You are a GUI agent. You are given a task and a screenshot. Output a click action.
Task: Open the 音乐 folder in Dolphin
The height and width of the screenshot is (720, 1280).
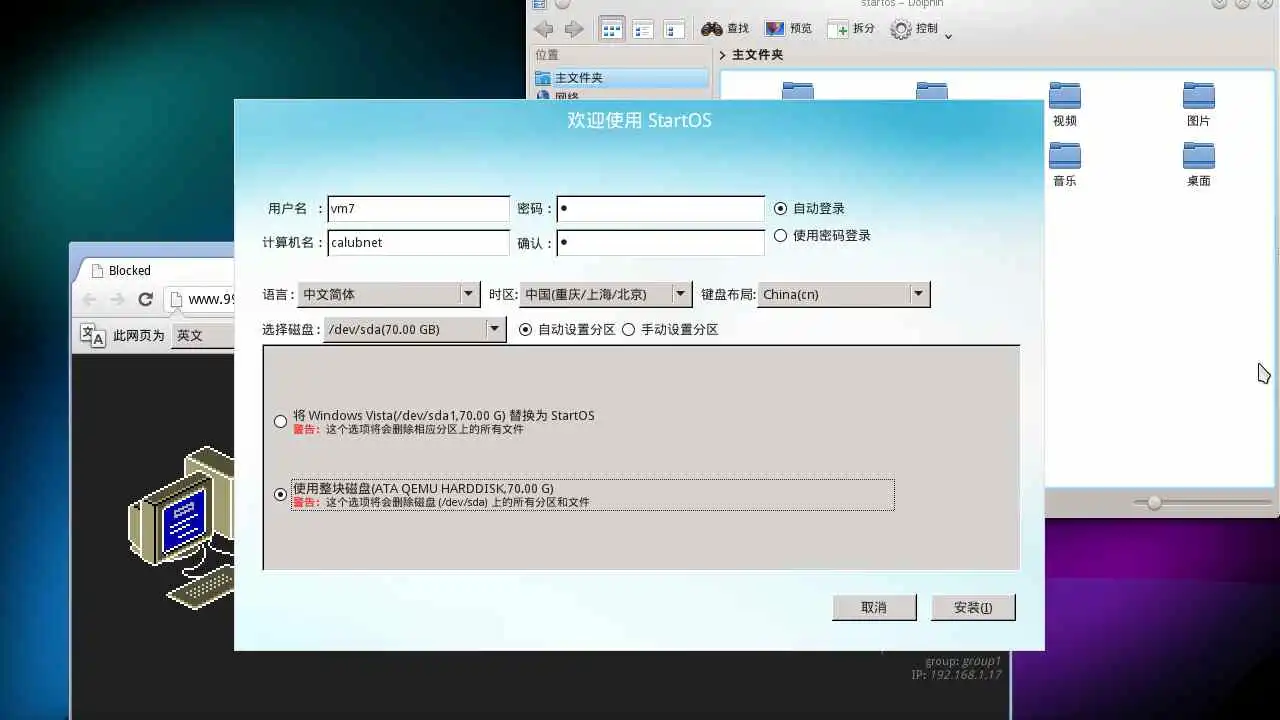pos(1065,165)
